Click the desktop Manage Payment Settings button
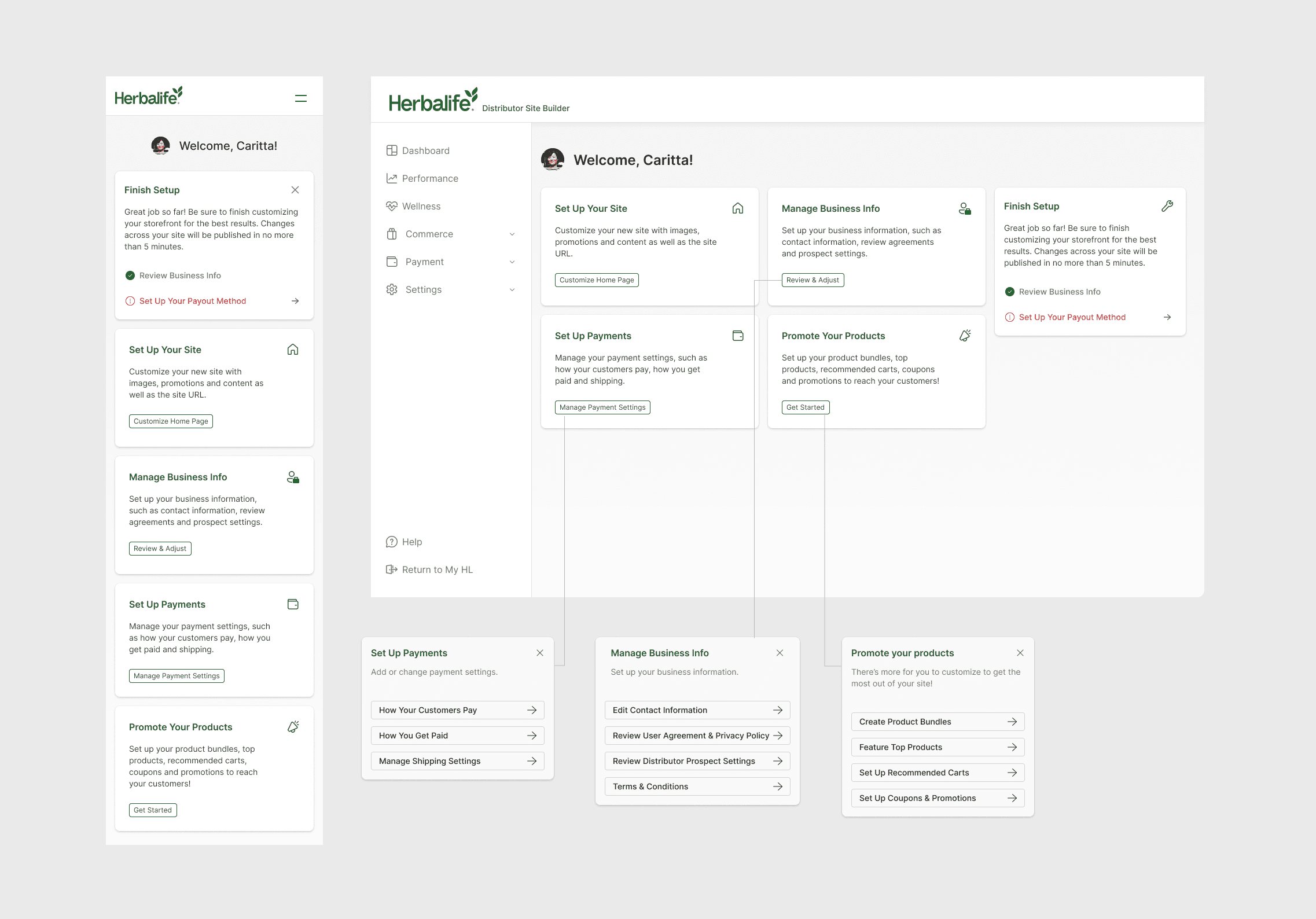 [x=602, y=407]
